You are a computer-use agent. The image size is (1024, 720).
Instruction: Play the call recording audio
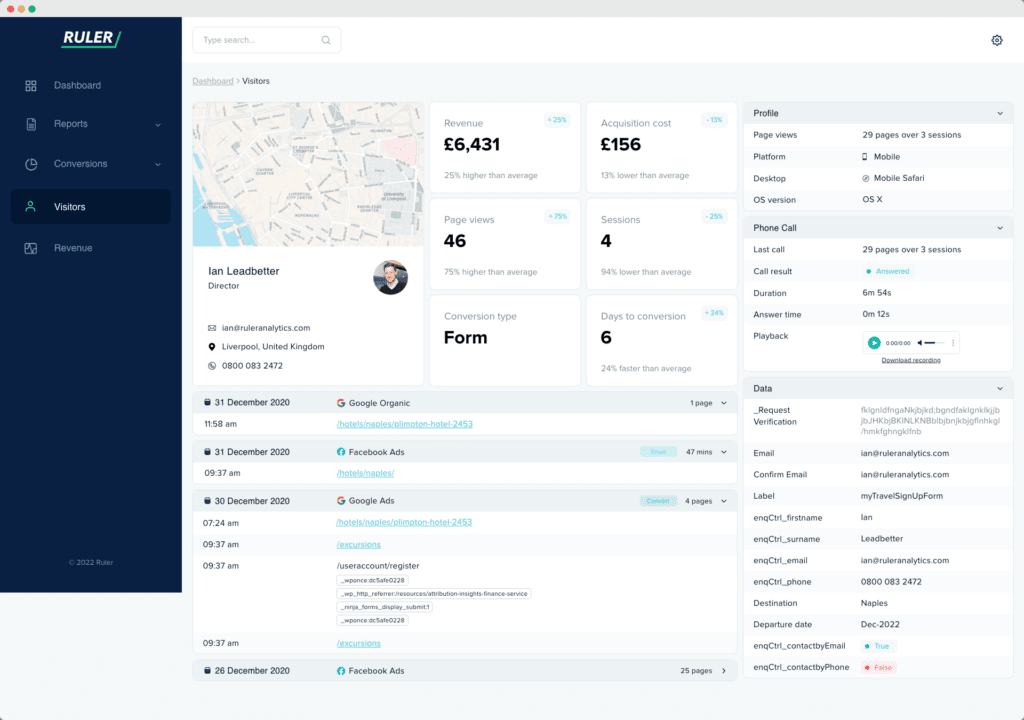874,343
